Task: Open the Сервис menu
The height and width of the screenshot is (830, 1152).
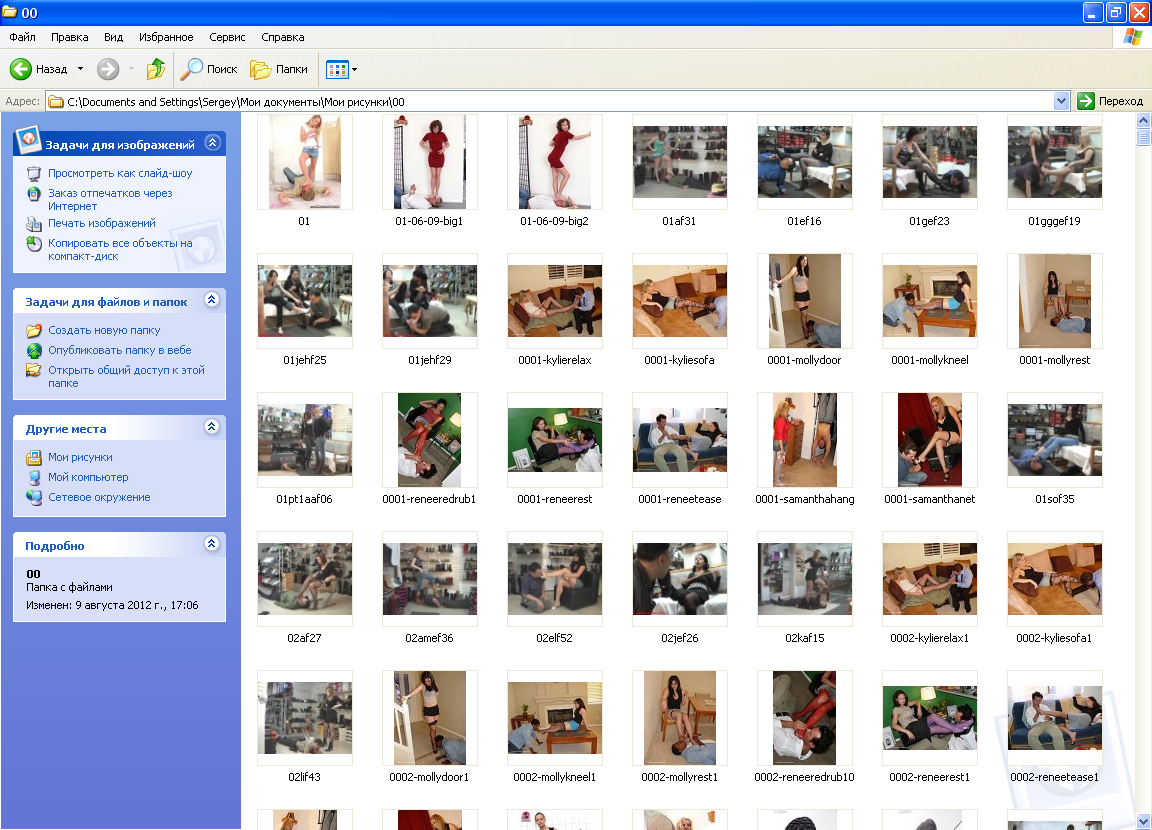Action: 227,37
